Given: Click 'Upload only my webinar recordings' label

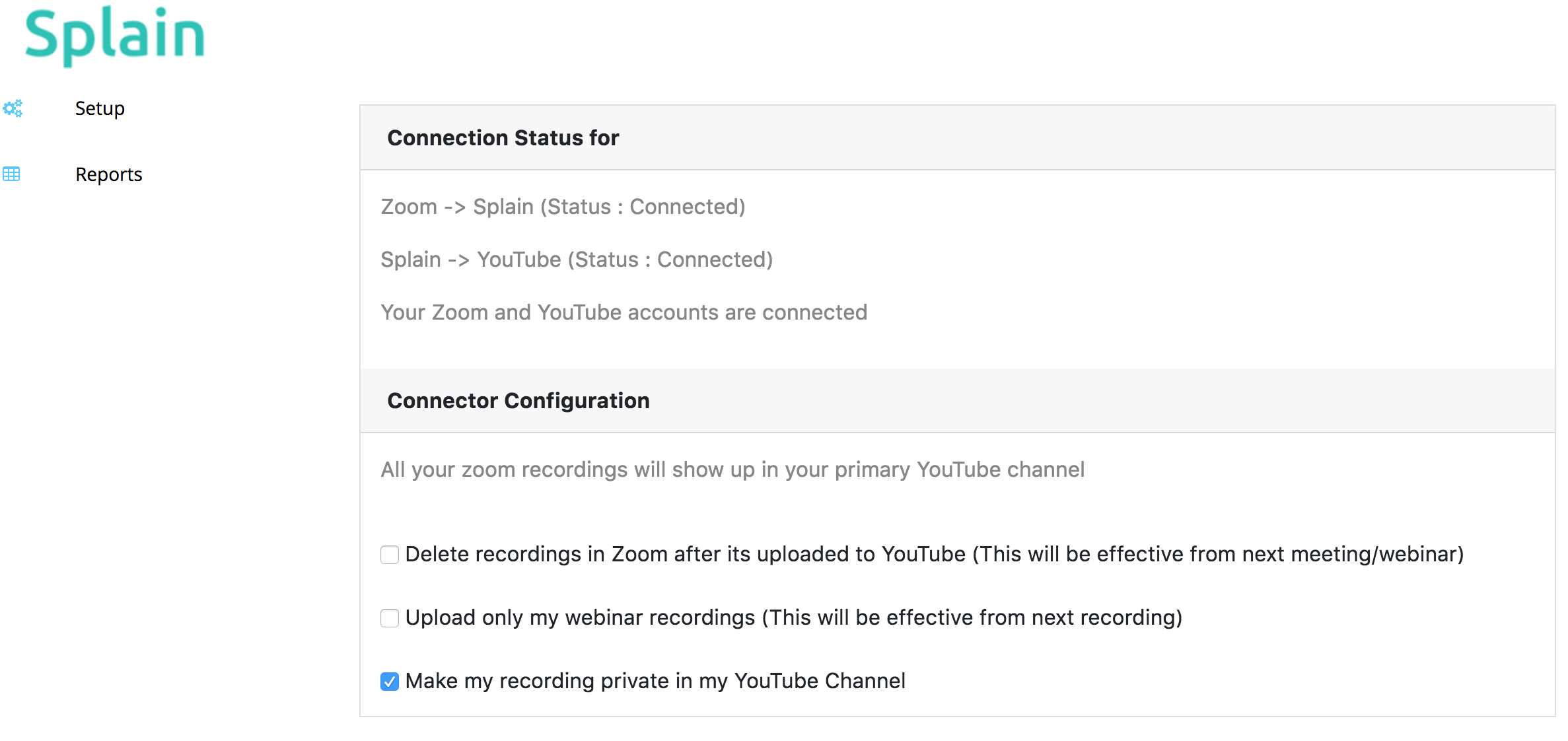Looking at the screenshot, I should (x=793, y=617).
